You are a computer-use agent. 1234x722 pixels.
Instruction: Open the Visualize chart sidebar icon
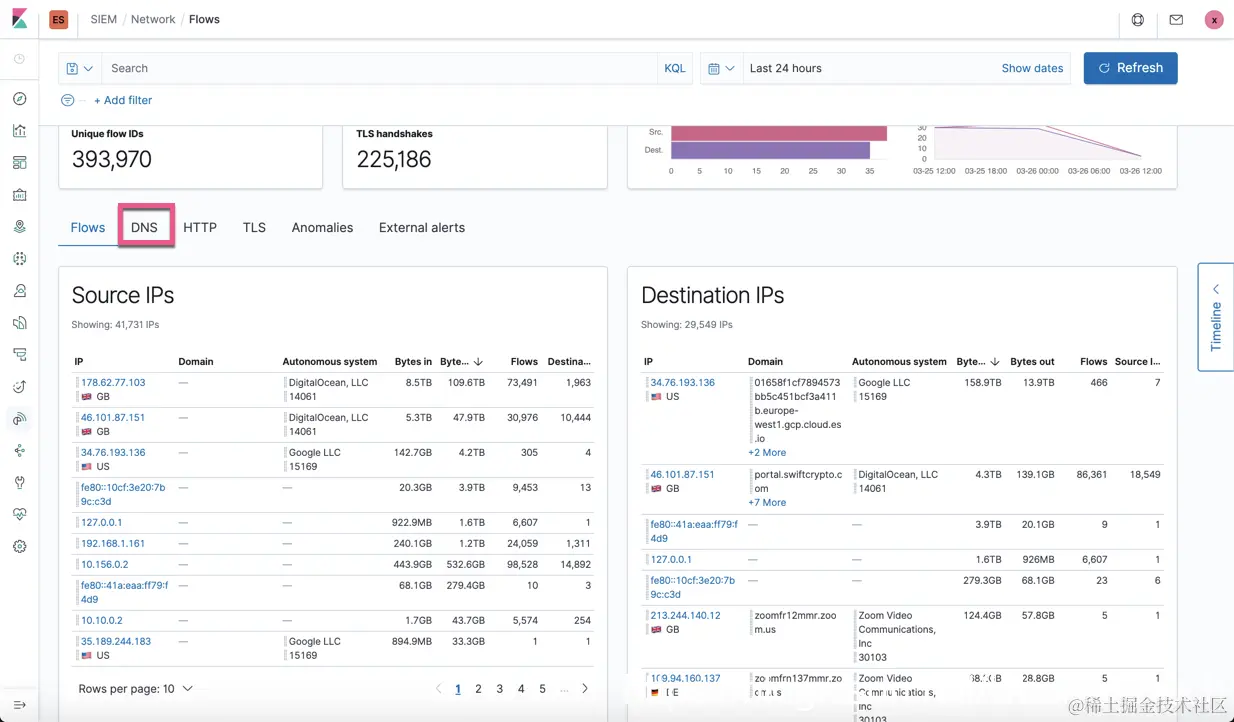click(x=19, y=131)
